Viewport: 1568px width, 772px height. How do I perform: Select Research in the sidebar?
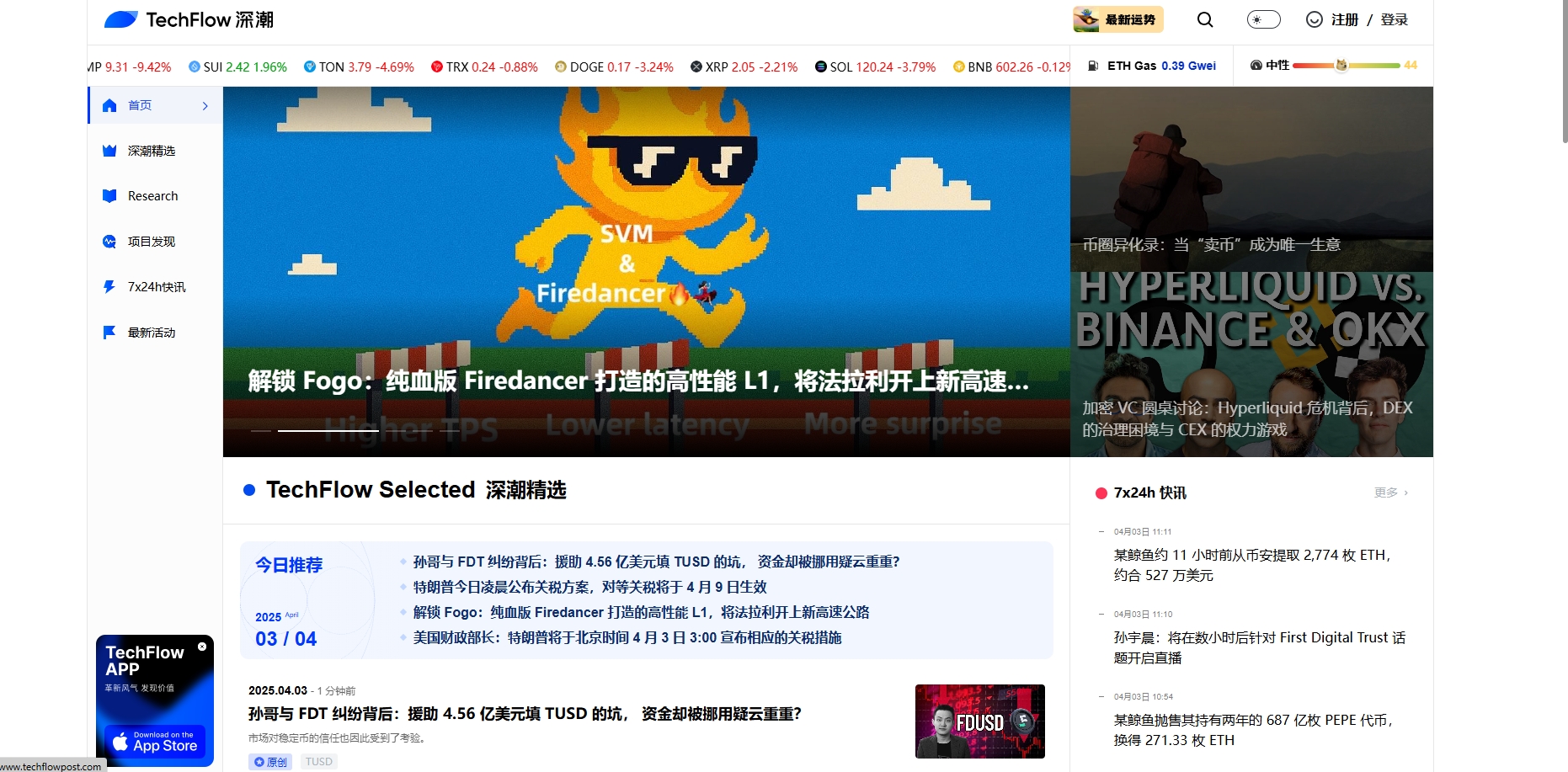(x=152, y=196)
